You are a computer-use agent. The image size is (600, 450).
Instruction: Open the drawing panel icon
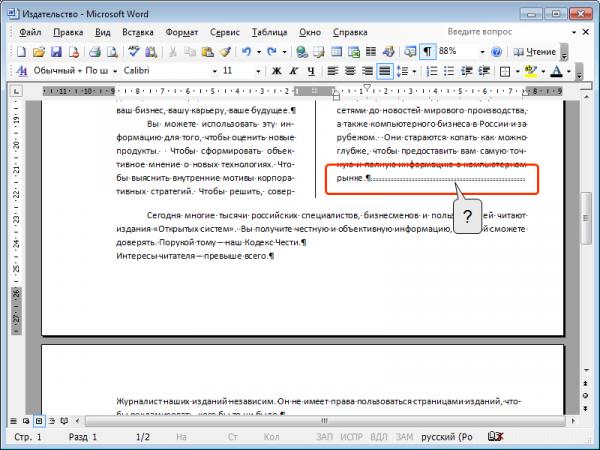(x=388, y=52)
